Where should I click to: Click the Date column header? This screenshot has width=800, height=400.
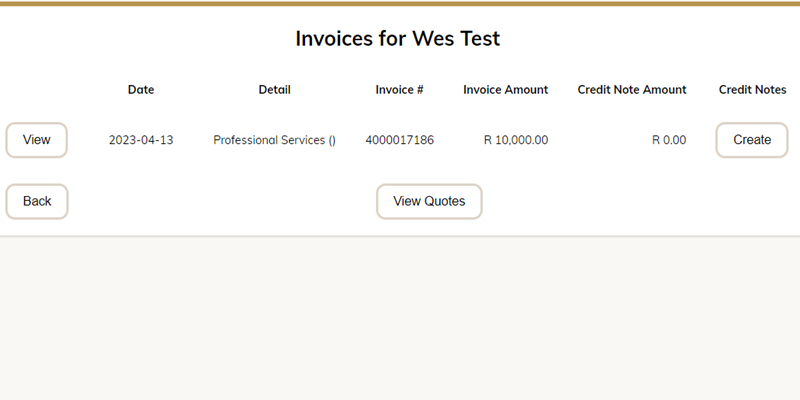[x=141, y=90]
